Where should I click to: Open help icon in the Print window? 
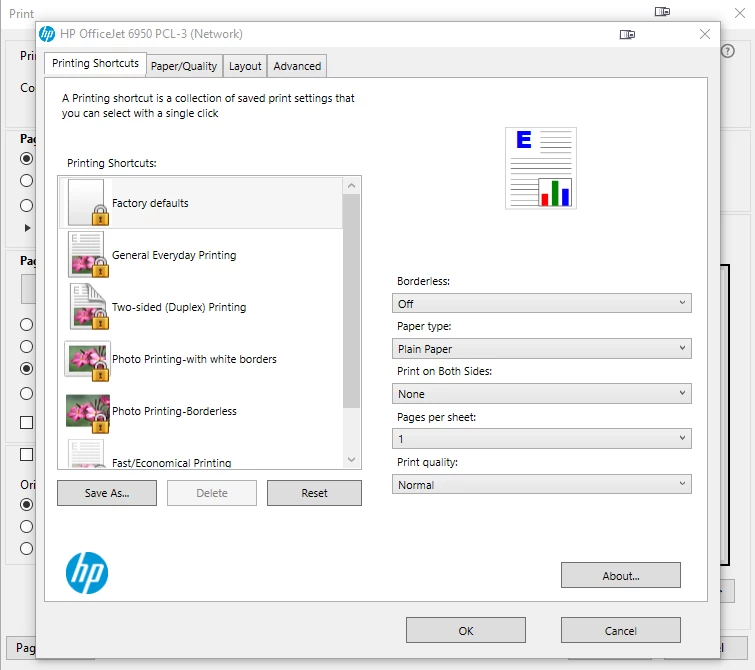[728, 51]
